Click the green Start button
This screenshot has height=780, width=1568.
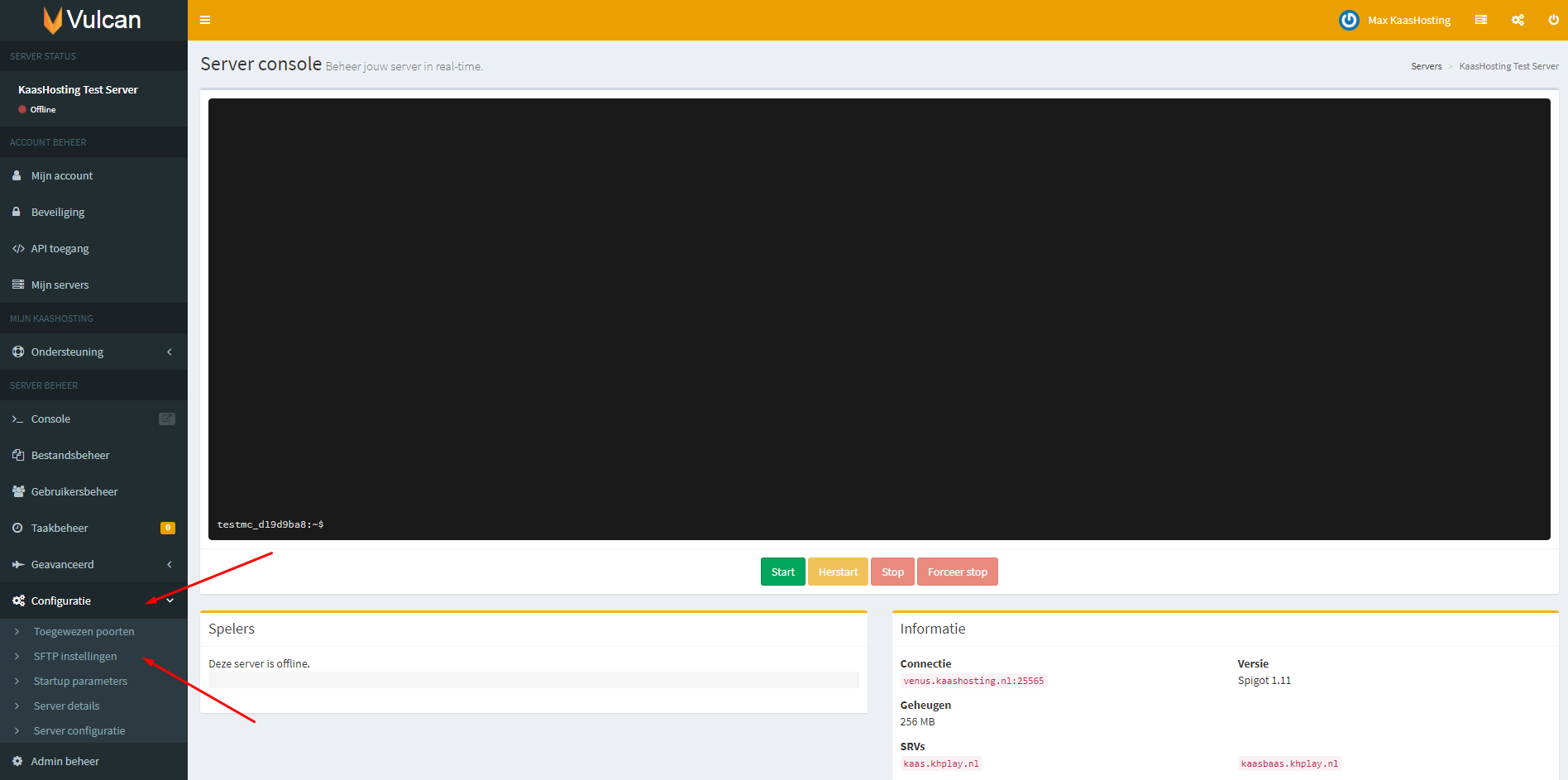coord(782,572)
